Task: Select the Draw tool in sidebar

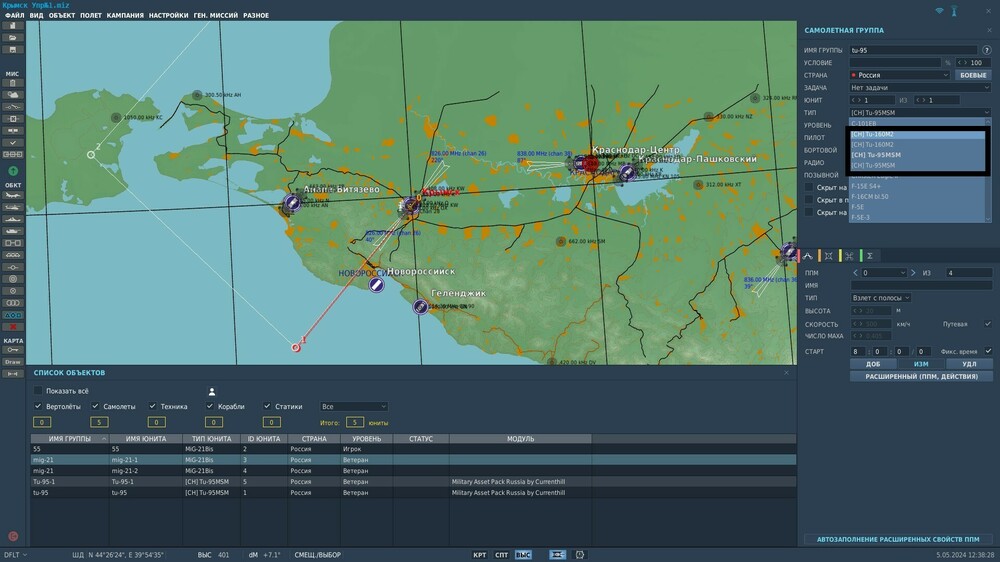Action: 13,362
